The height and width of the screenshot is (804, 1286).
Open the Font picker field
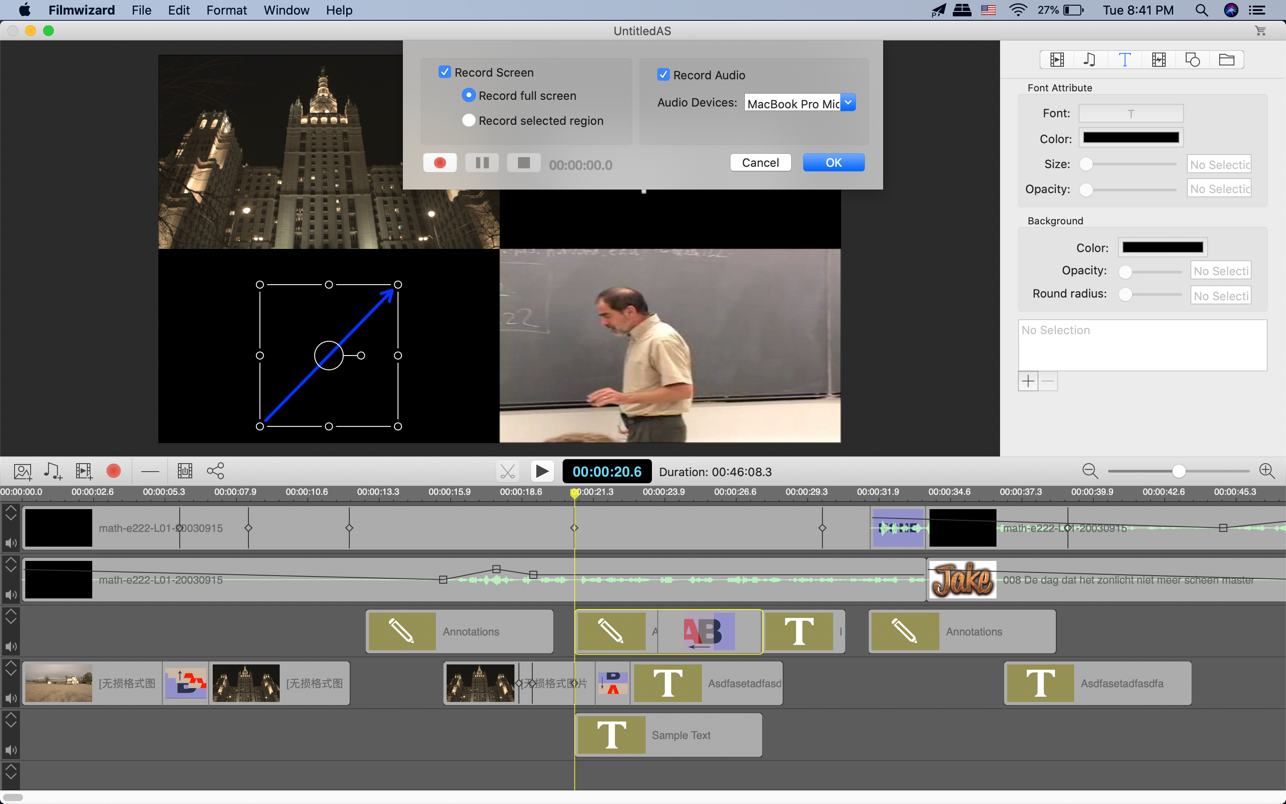click(x=1130, y=114)
